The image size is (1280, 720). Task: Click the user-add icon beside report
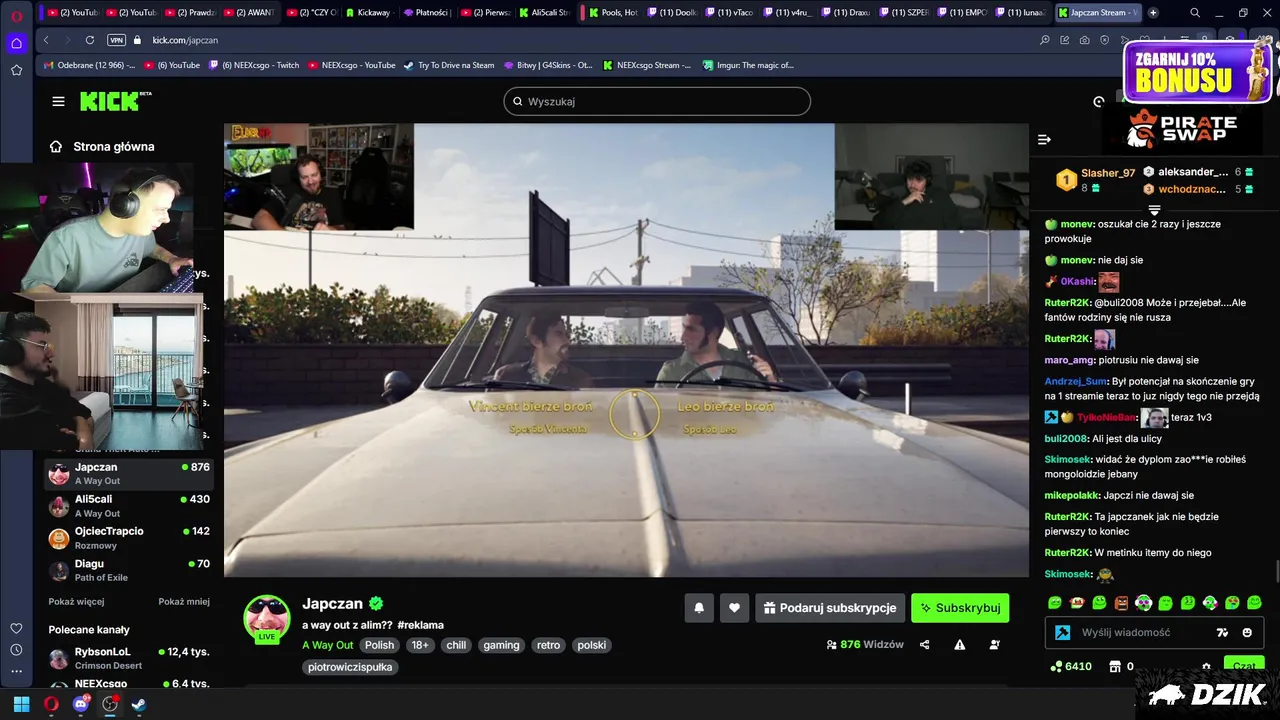click(x=994, y=645)
